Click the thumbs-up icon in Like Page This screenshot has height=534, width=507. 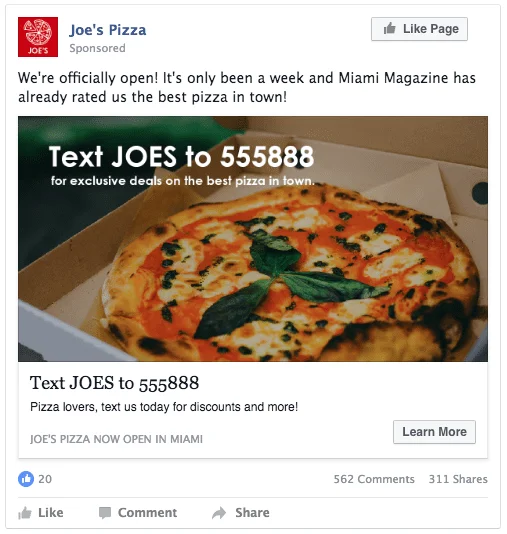(x=390, y=29)
